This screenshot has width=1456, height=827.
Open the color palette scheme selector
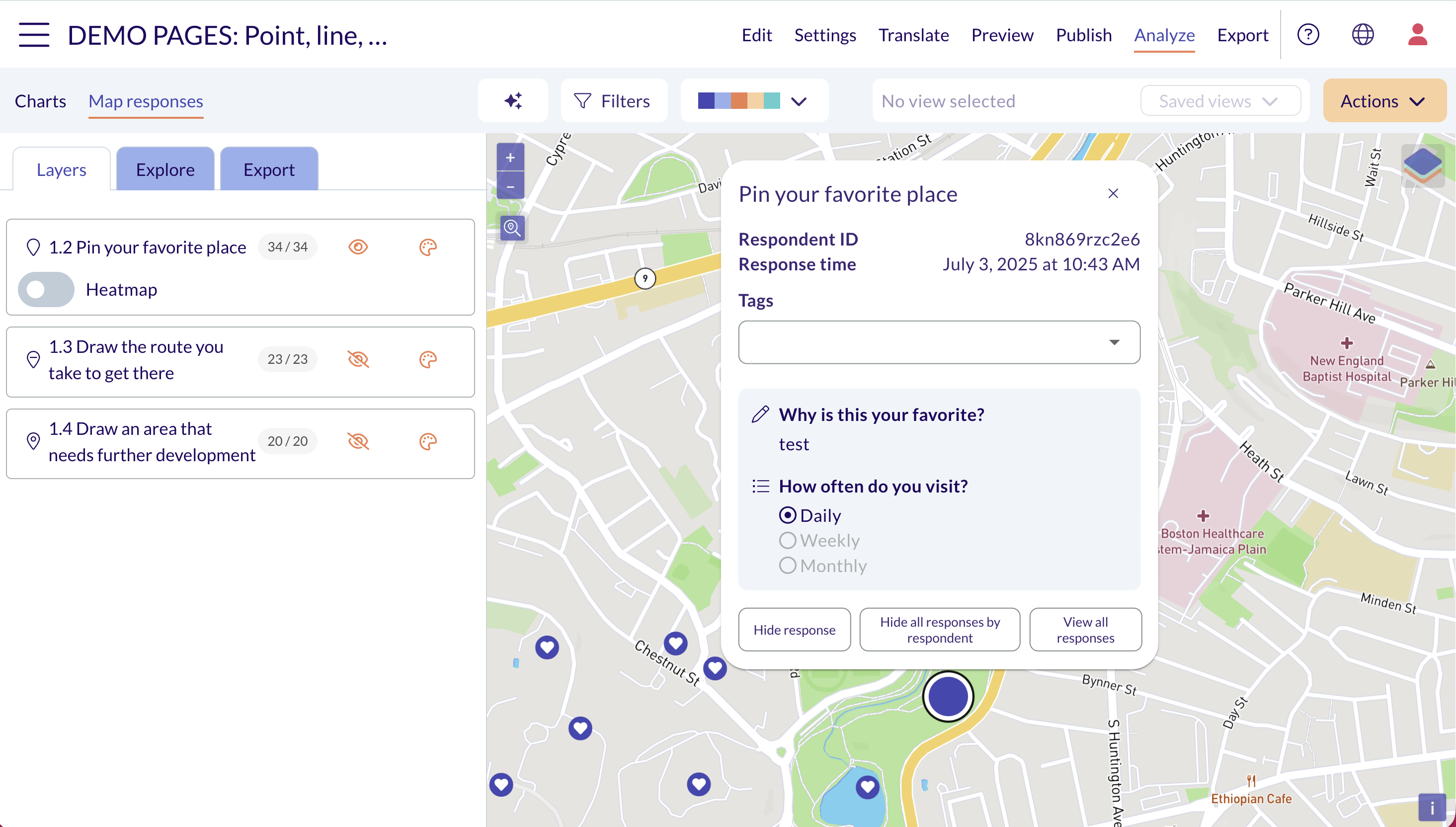tap(753, 100)
